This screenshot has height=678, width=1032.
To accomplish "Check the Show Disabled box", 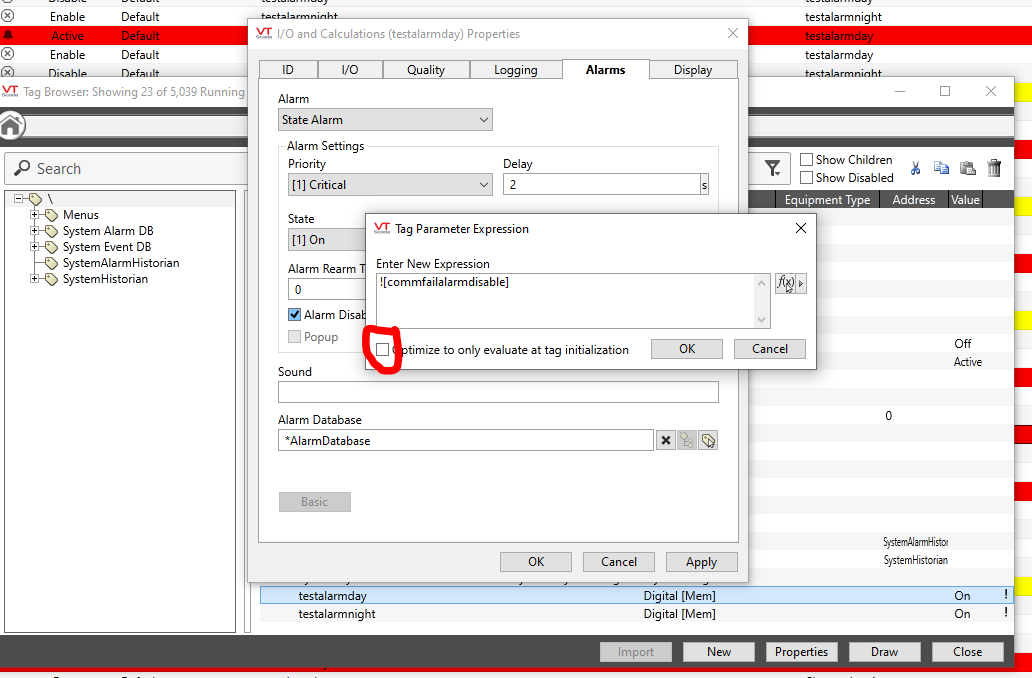I will (806, 178).
